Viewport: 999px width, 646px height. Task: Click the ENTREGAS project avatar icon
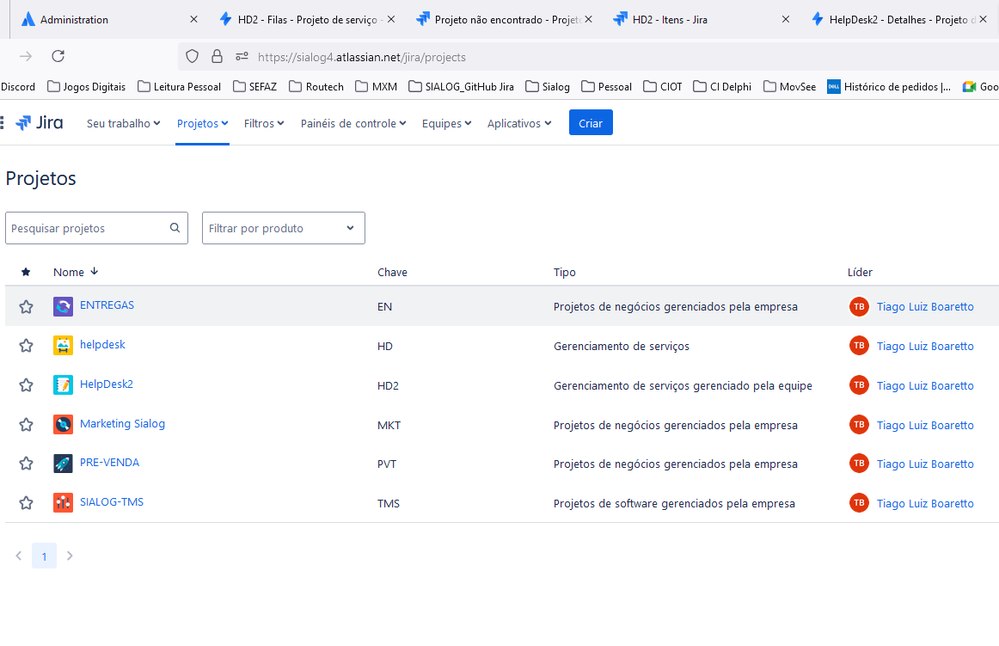click(63, 306)
